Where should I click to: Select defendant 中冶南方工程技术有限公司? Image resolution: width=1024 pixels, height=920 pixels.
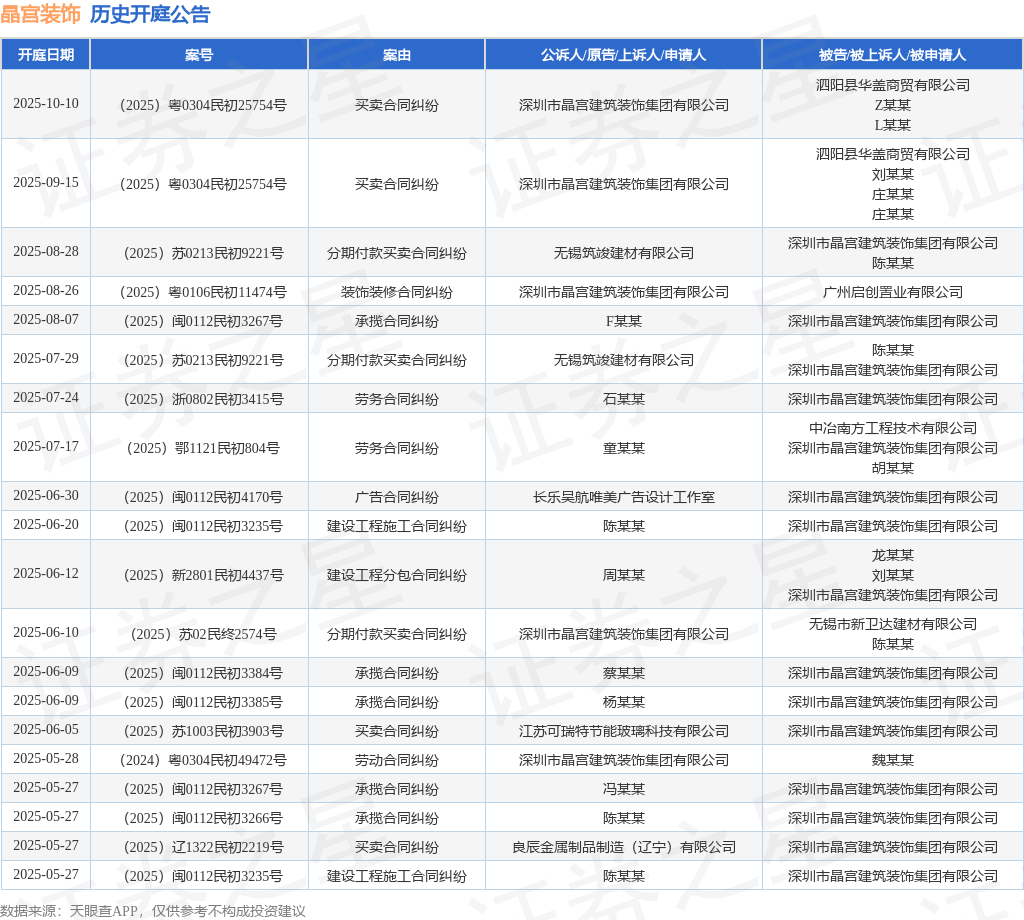(892, 428)
